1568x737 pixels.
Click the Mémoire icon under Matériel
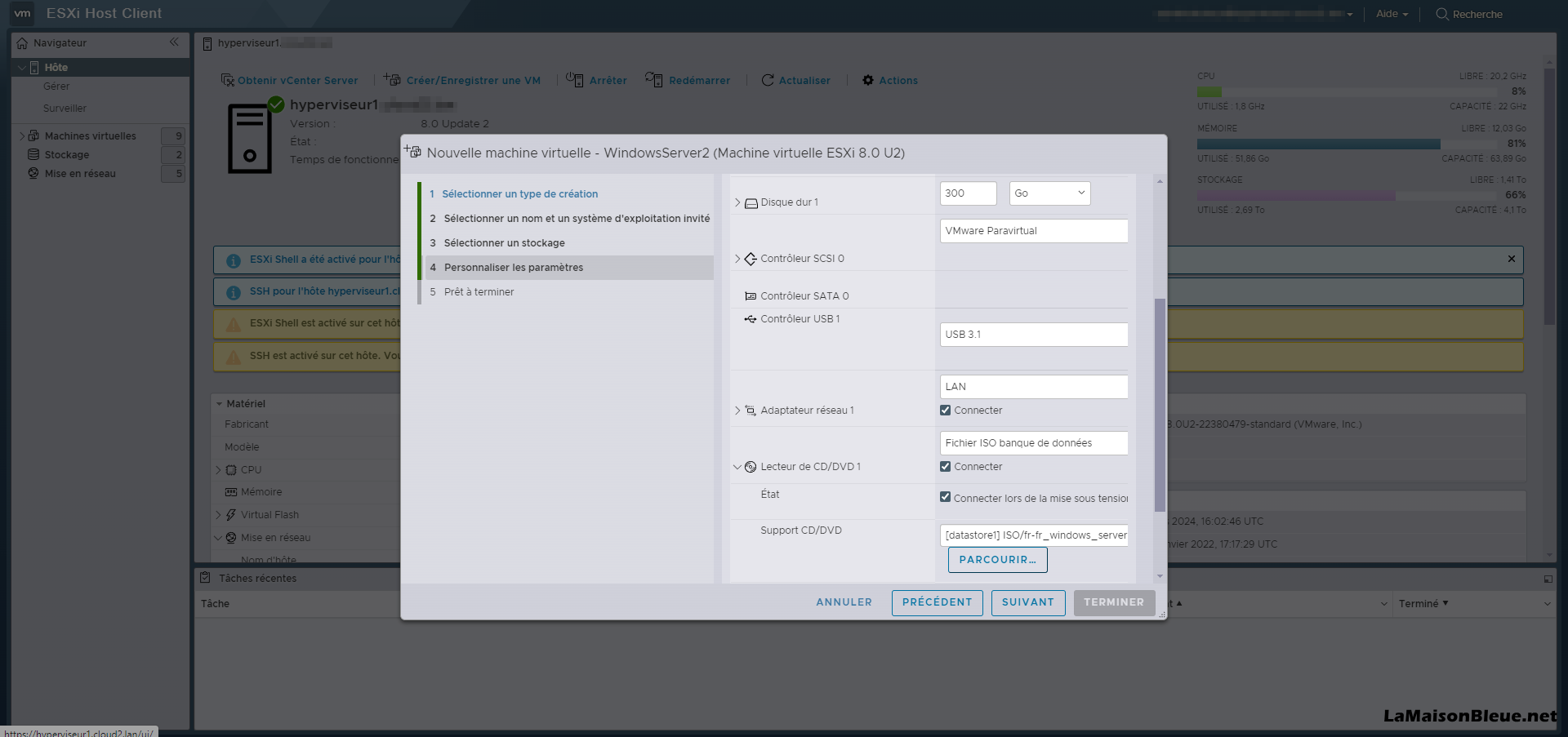[x=231, y=492]
